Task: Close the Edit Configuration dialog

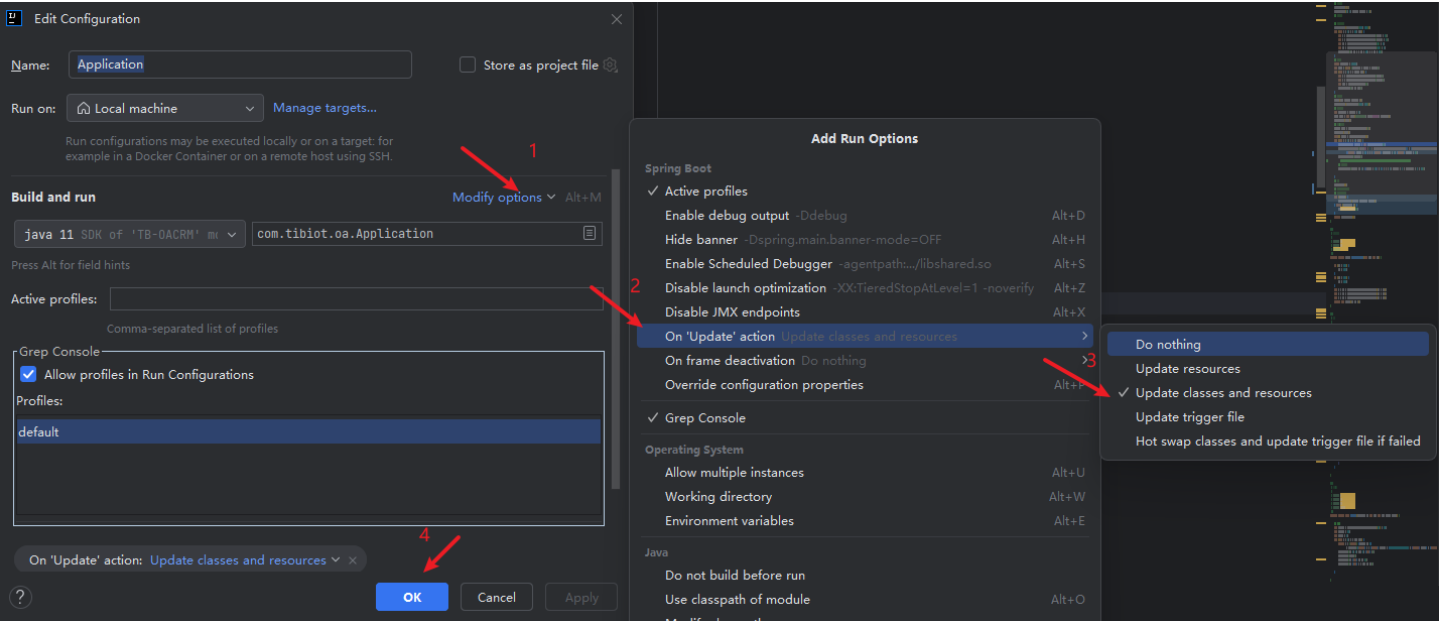Action: (x=616, y=19)
